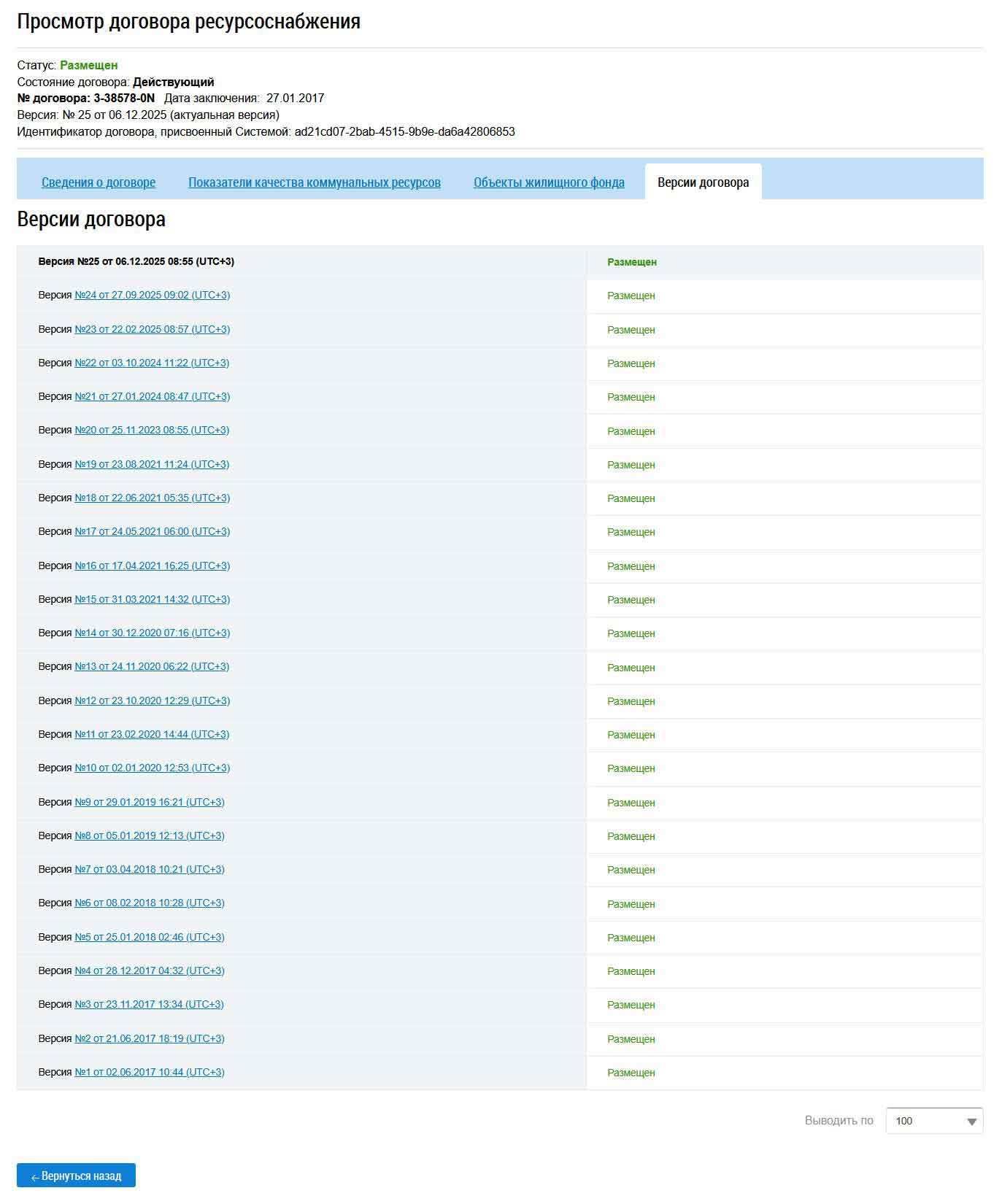The image size is (1002, 1204).
Task: Open version №22 from 03.10.2024
Action: coord(152,363)
